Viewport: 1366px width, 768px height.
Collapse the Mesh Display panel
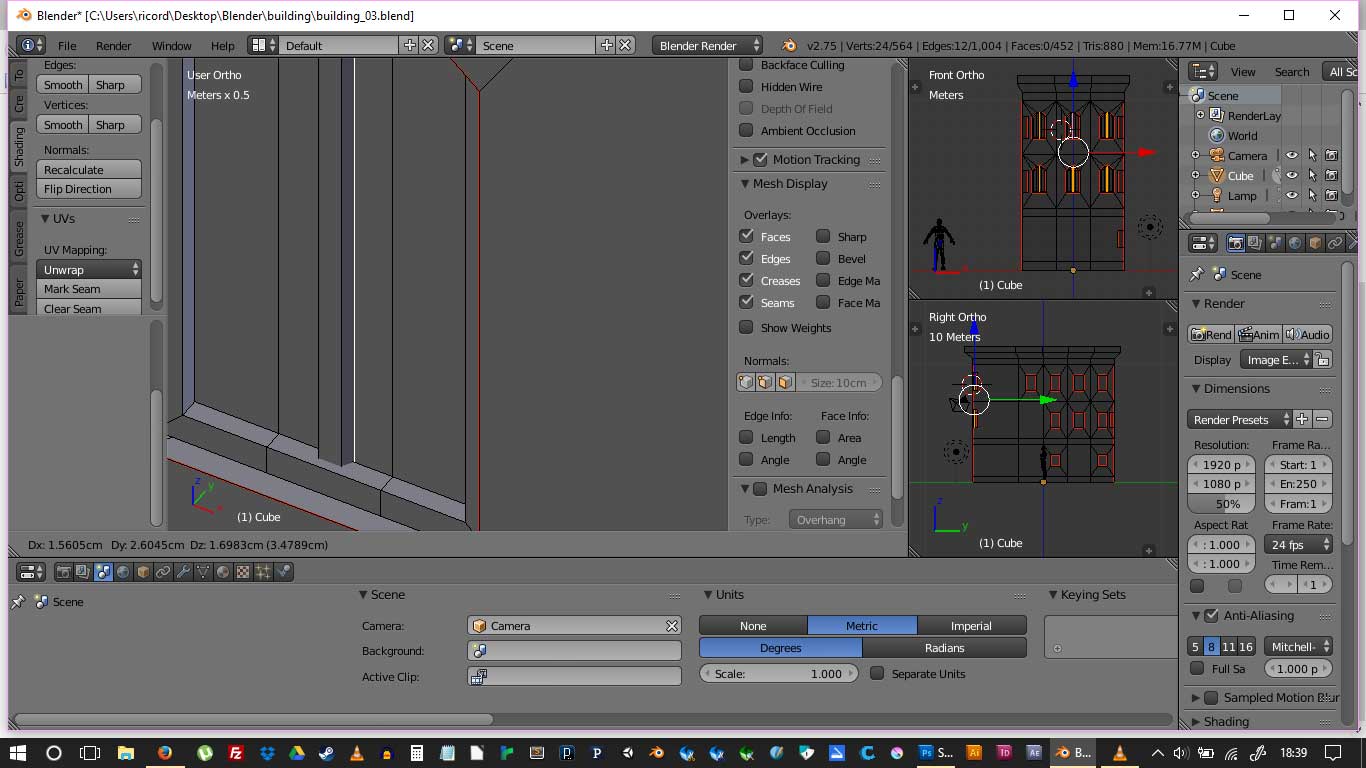pyautogui.click(x=746, y=184)
